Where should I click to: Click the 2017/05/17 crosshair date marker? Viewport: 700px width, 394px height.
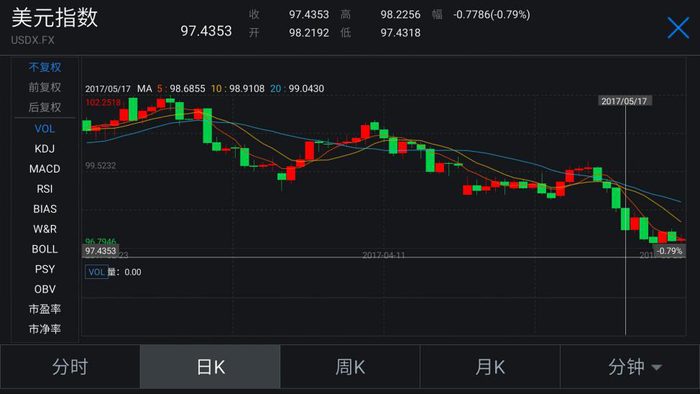(624, 101)
